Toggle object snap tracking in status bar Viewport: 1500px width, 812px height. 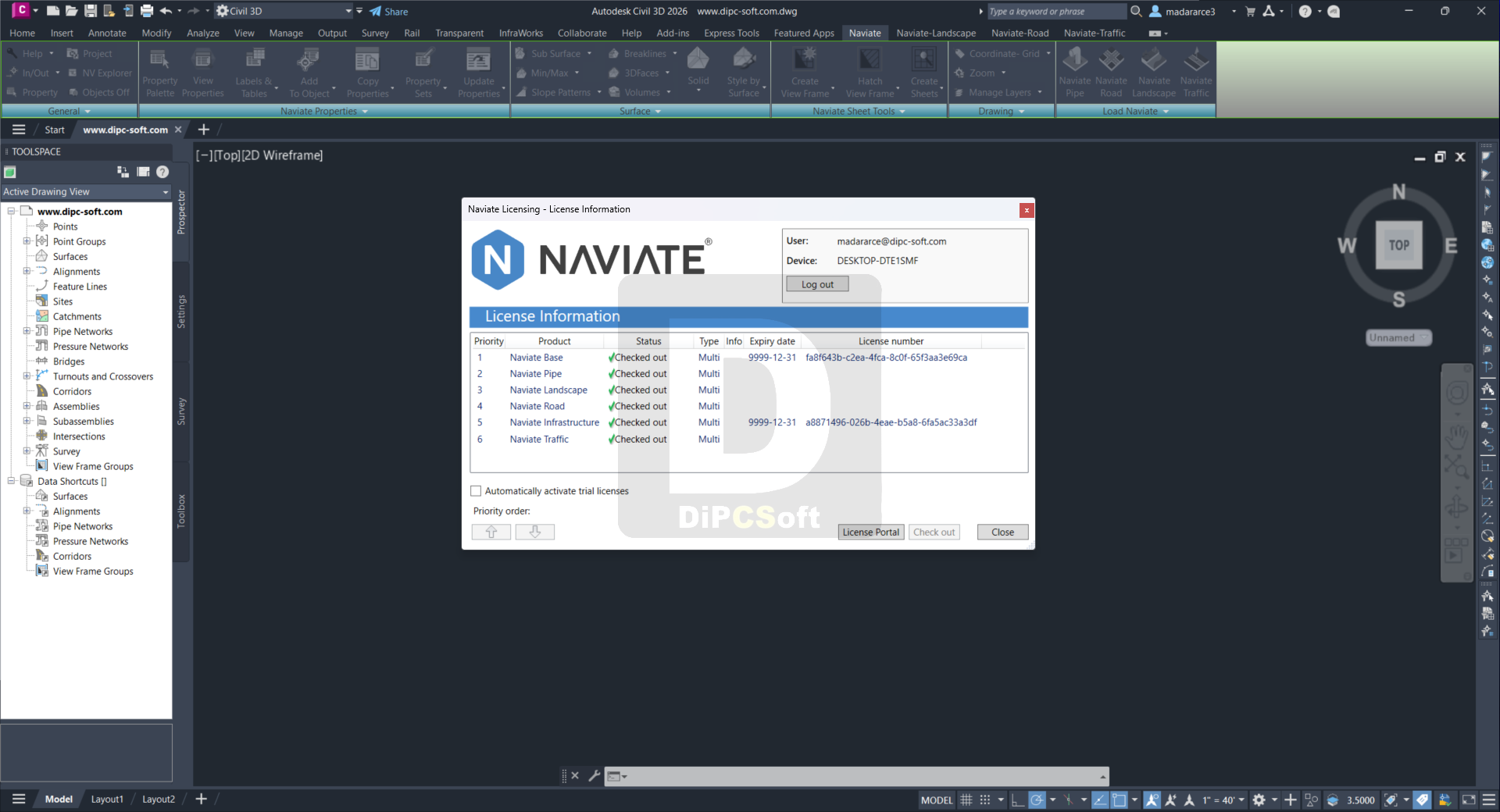click(x=1100, y=800)
